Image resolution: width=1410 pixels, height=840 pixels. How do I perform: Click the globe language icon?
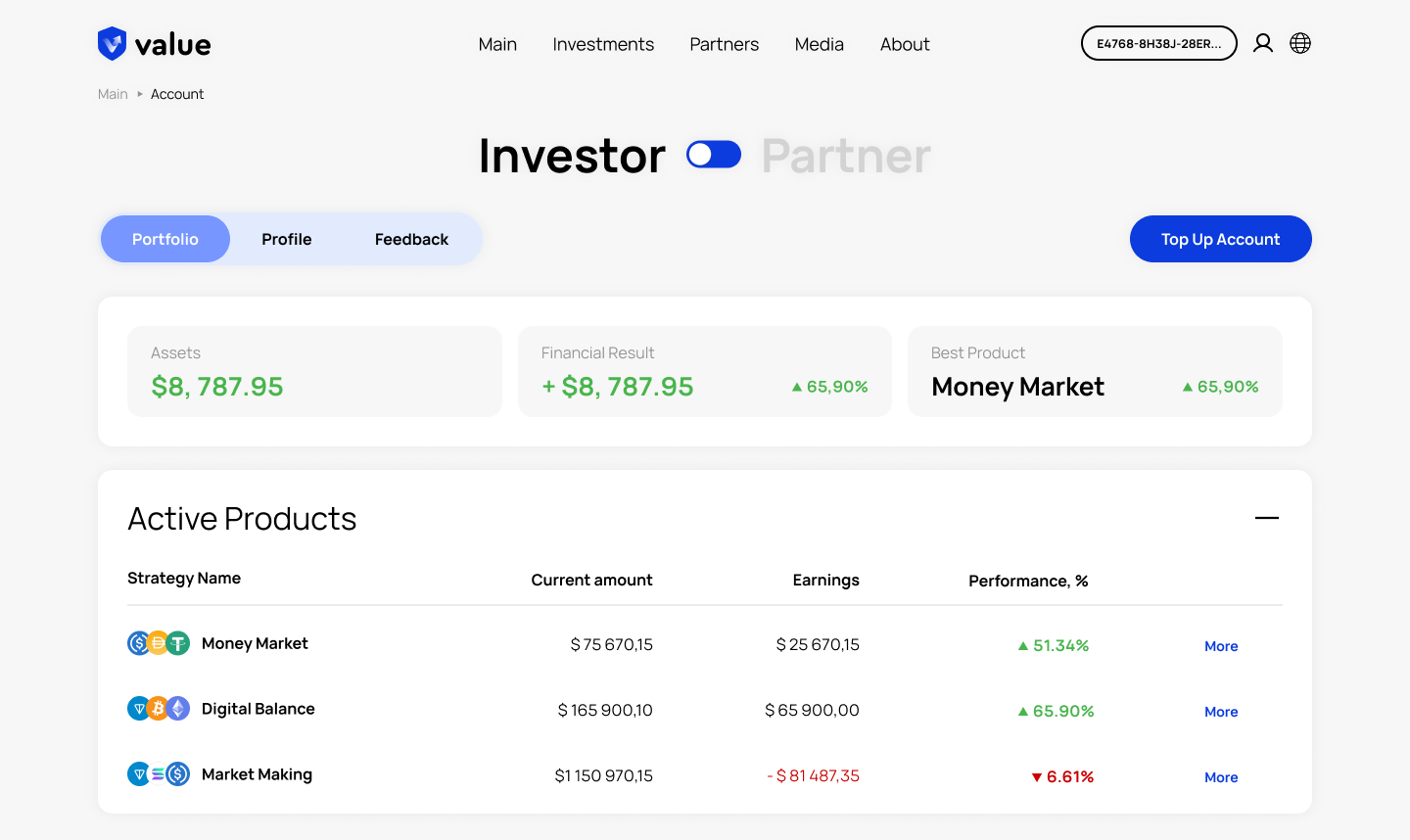(1300, 43)
